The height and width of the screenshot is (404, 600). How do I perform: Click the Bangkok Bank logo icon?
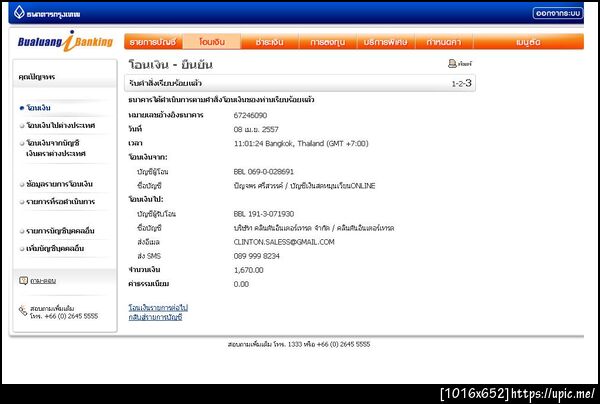tap(19, 12)
